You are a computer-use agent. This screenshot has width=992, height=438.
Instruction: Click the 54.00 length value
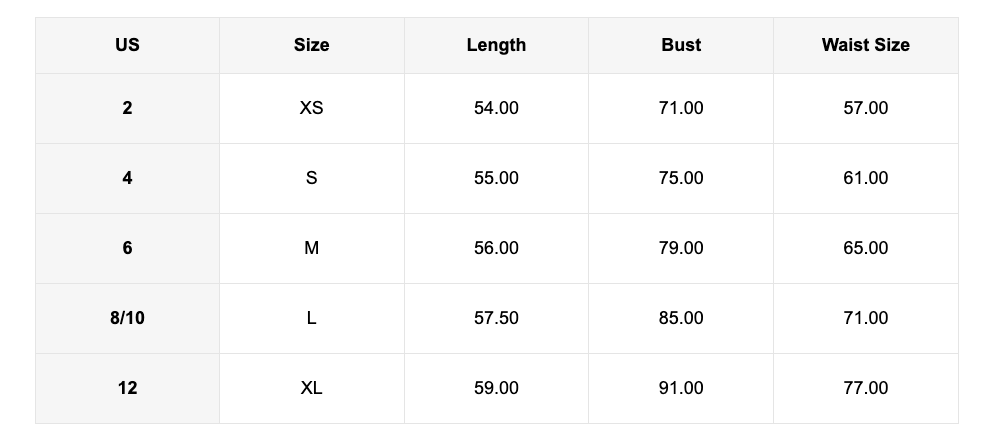(496, 108)
